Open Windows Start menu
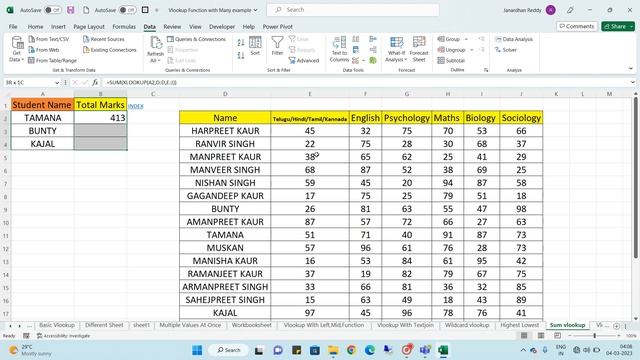Image resolution: width=640 pixels, height=360 pixels. click(x=197, y=350)
